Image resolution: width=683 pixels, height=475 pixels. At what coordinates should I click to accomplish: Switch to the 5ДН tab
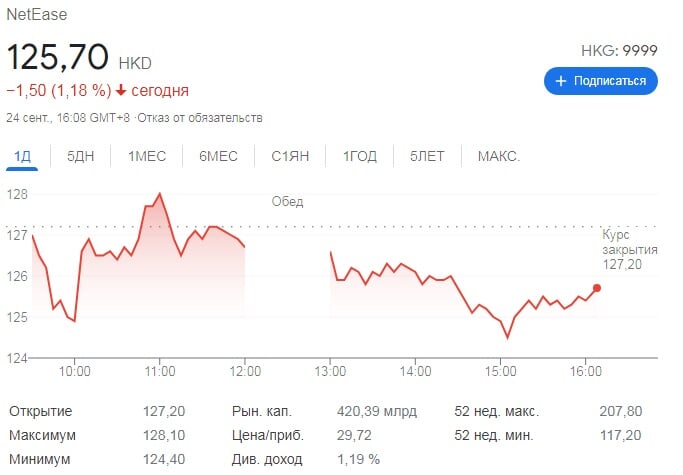click(x=81, y=156)
